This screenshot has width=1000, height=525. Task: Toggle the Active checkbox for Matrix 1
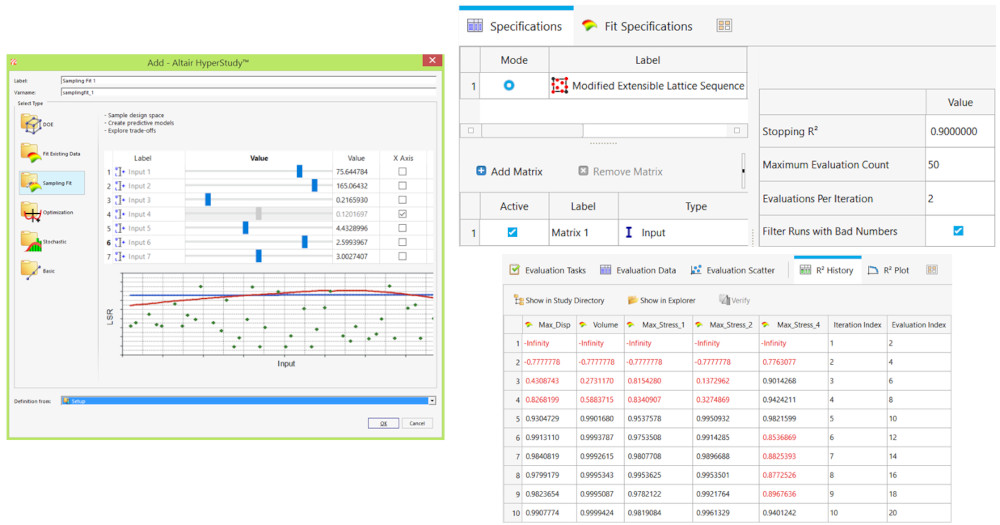click(x=512, y=233)
